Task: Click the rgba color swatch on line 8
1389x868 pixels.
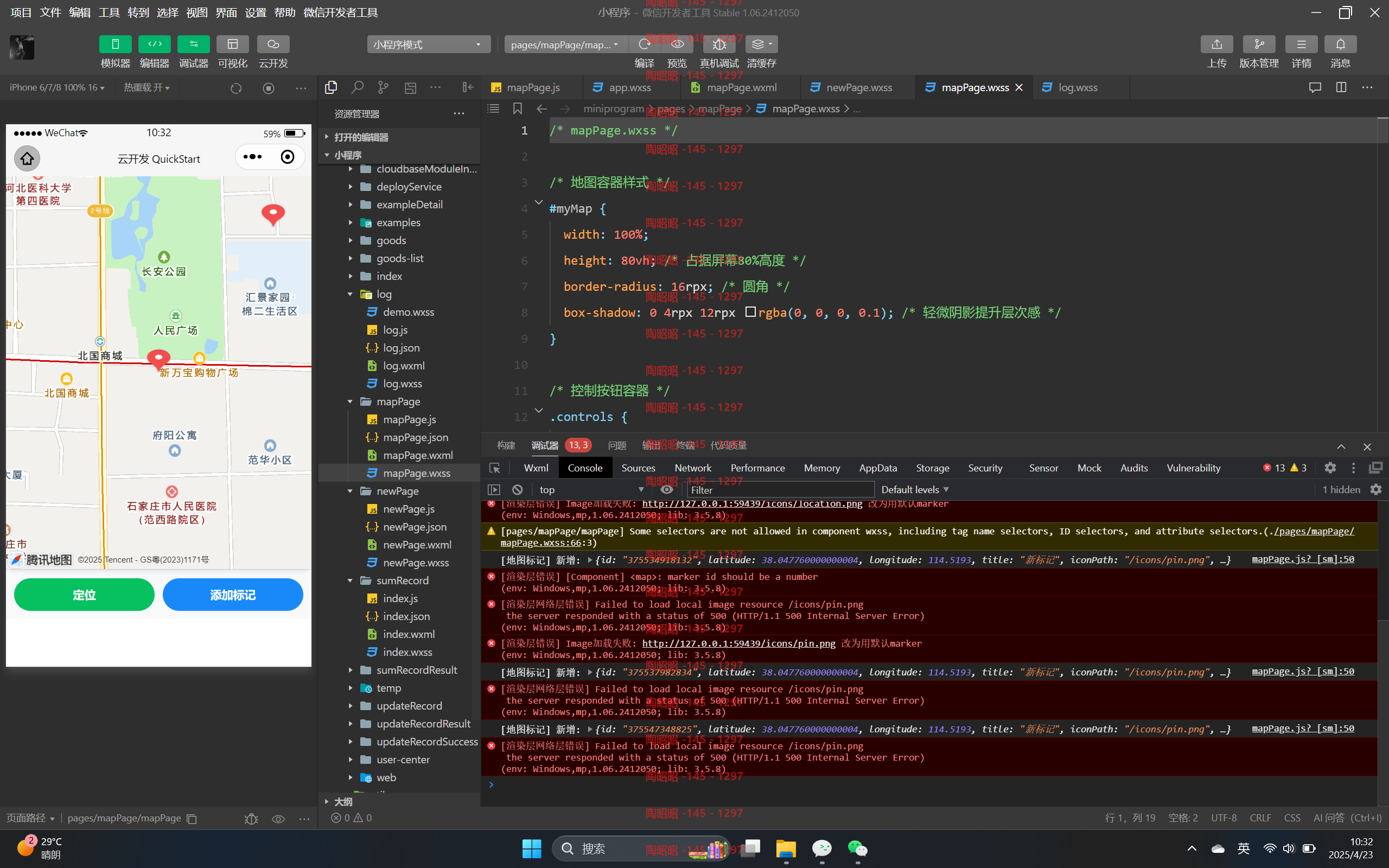Action: (x=750, y=312)
